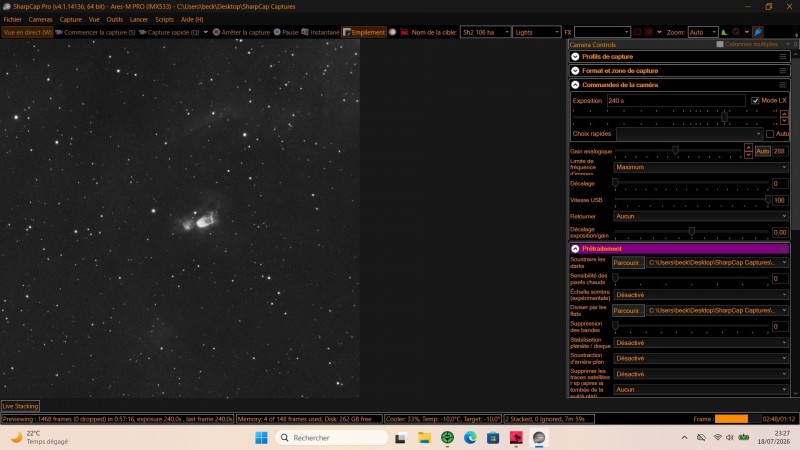The image size is (800, 450).
Task: Pause the capture
Action: [286, 32]
